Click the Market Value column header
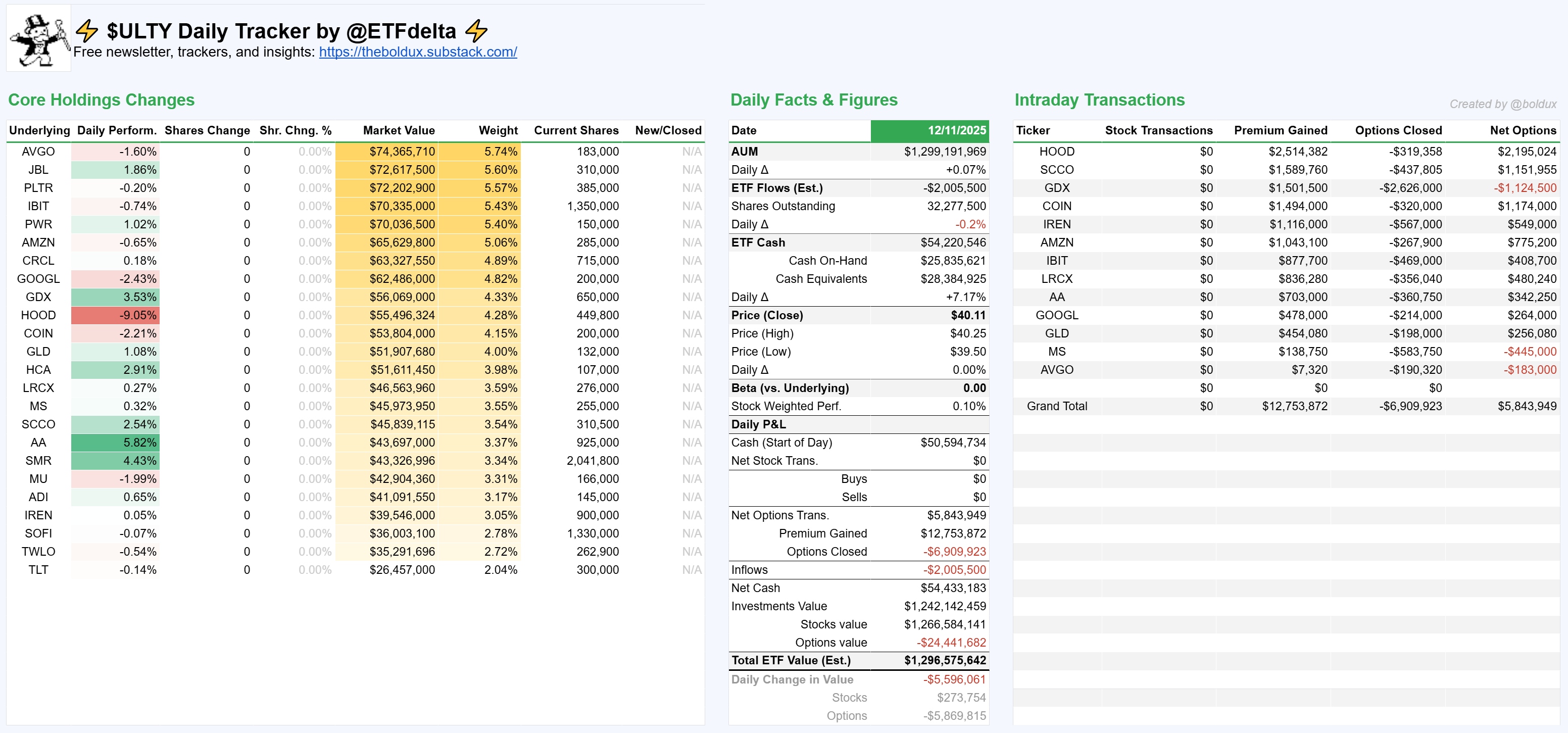 click(399, 130)
